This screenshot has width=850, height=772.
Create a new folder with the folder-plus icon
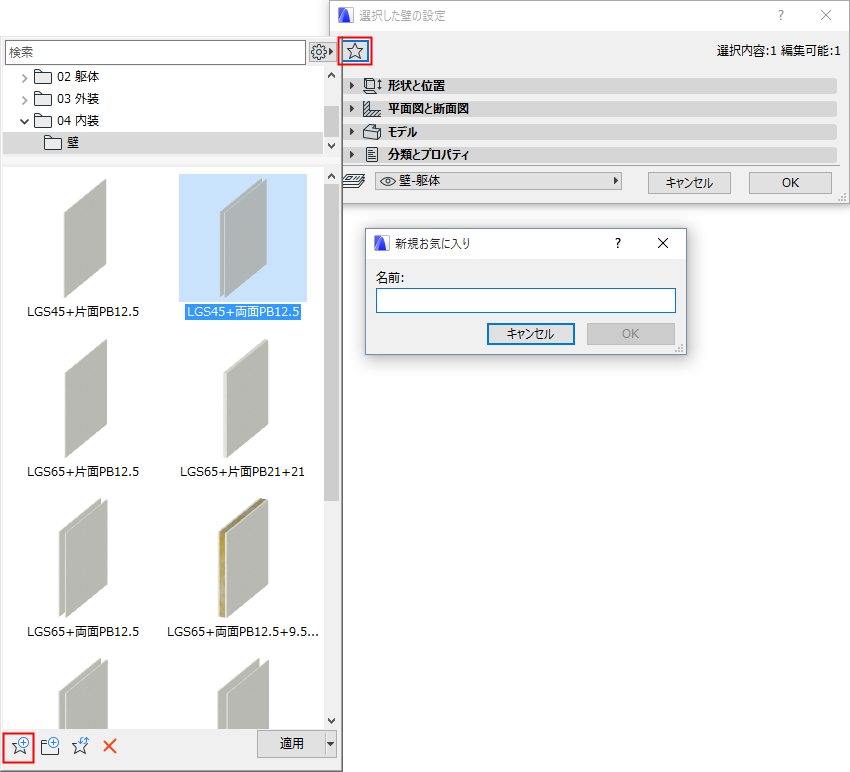tap(49, 746)
